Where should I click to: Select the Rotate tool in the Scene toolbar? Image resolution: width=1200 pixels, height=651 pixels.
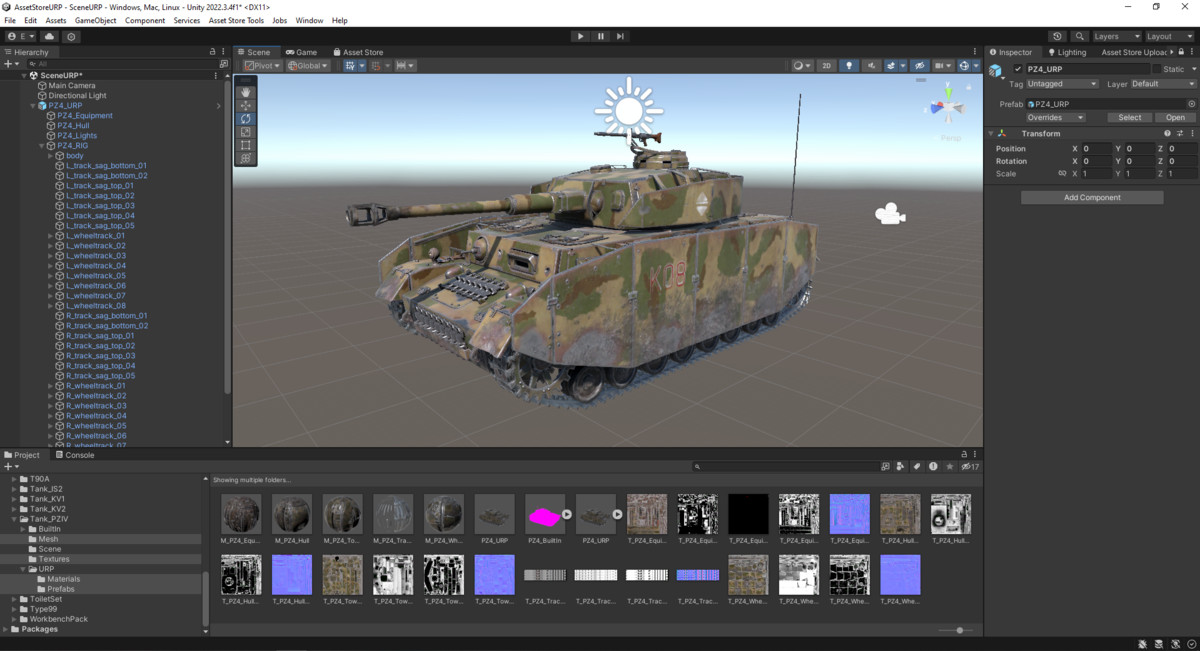pos(245,118)
